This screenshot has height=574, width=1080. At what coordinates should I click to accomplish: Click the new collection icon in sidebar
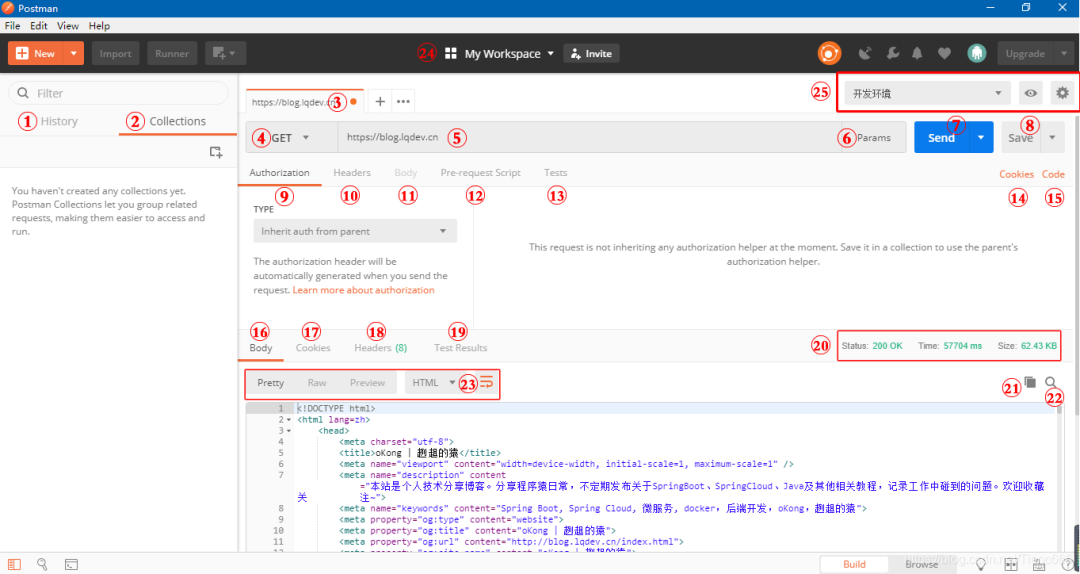coord(215,152)
